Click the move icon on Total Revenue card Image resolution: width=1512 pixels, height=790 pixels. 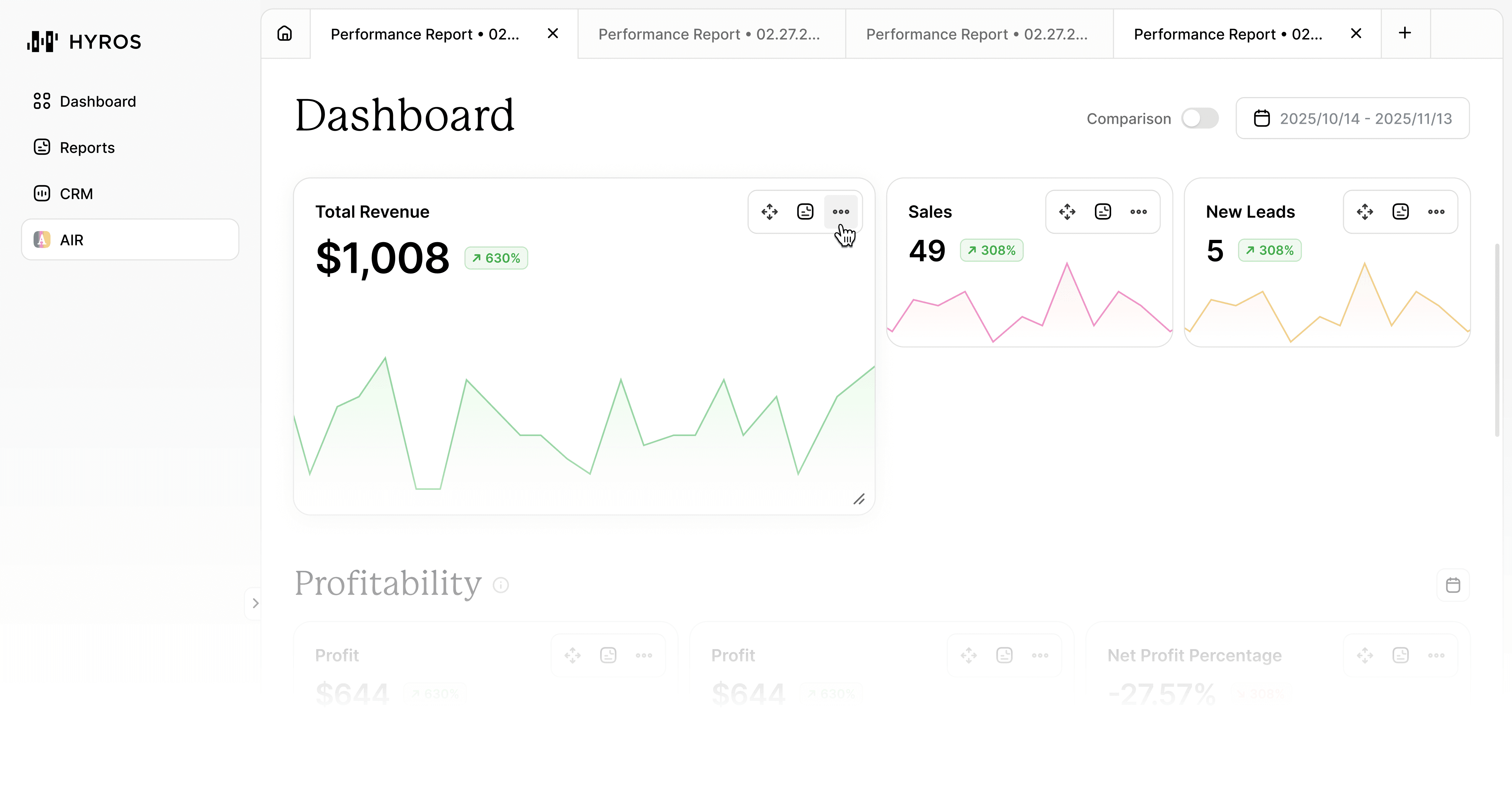click(769, 212)
